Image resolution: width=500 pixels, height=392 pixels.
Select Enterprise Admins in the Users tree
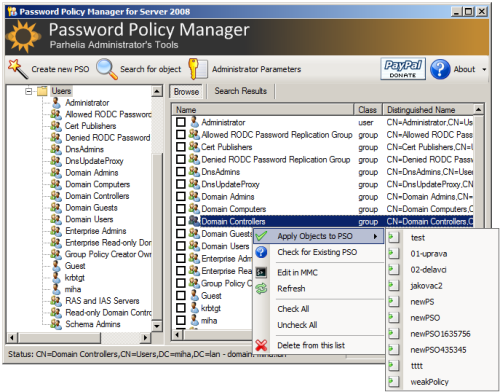coord(96,231)
